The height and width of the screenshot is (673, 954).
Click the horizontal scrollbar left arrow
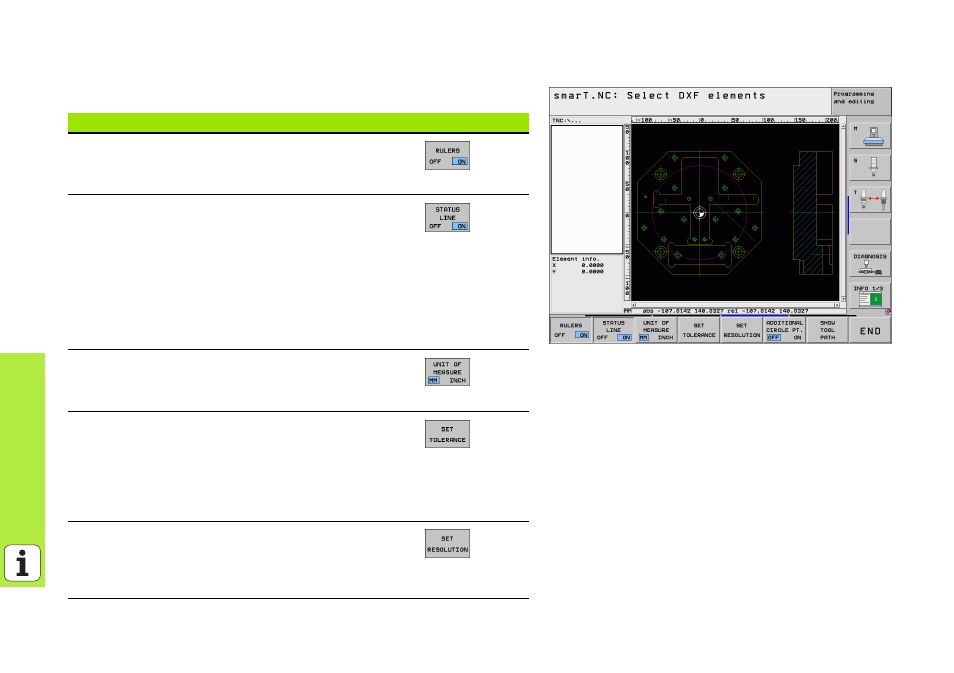[632, 304]
